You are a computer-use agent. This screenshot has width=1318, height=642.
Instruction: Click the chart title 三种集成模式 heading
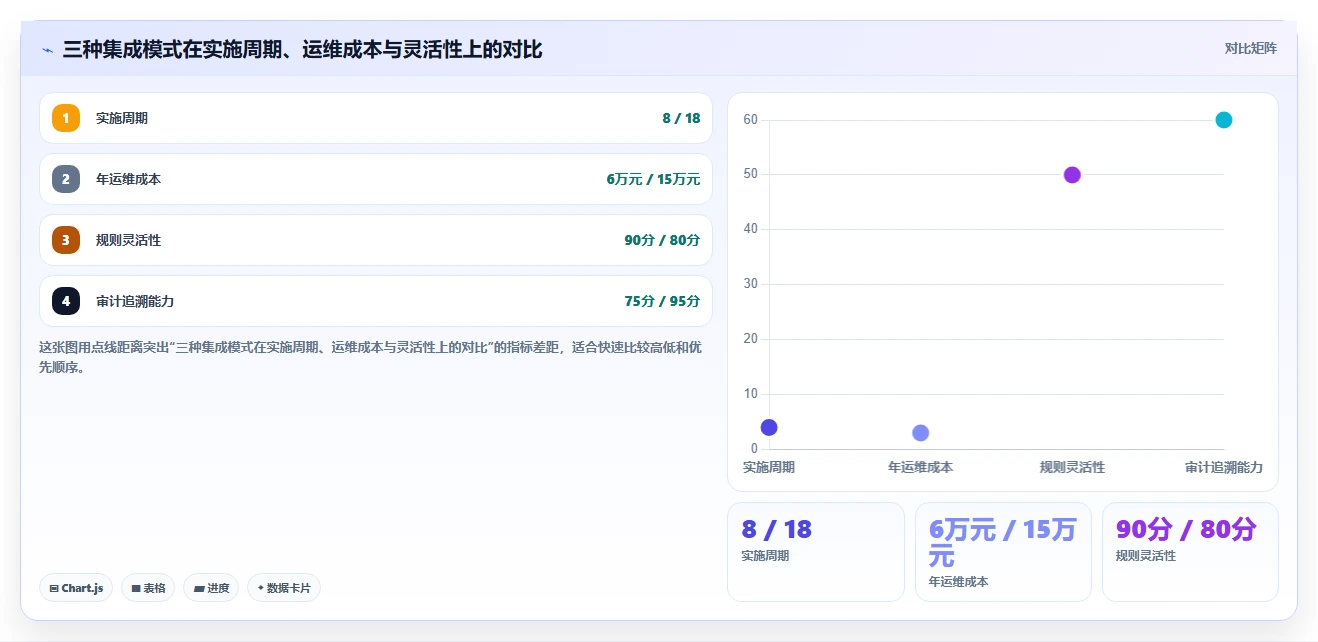tap(302, 49)
